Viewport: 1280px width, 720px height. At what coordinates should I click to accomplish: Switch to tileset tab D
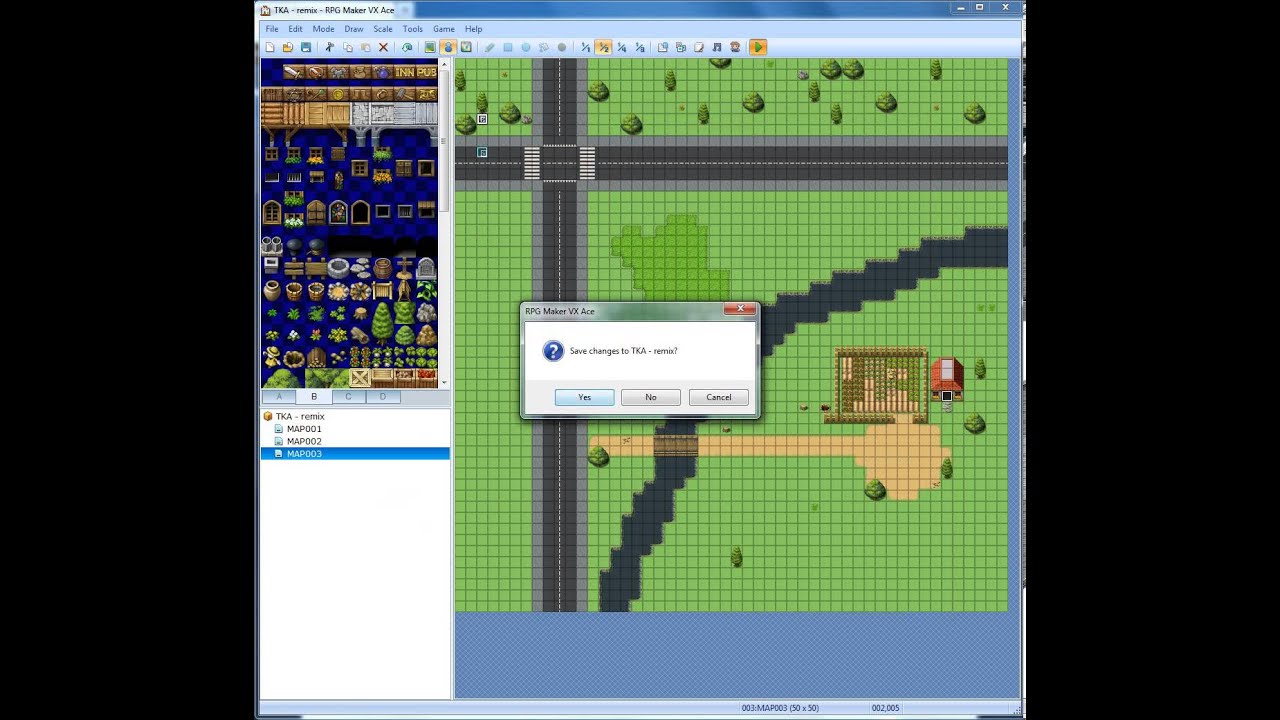click(x=382, y=397)
